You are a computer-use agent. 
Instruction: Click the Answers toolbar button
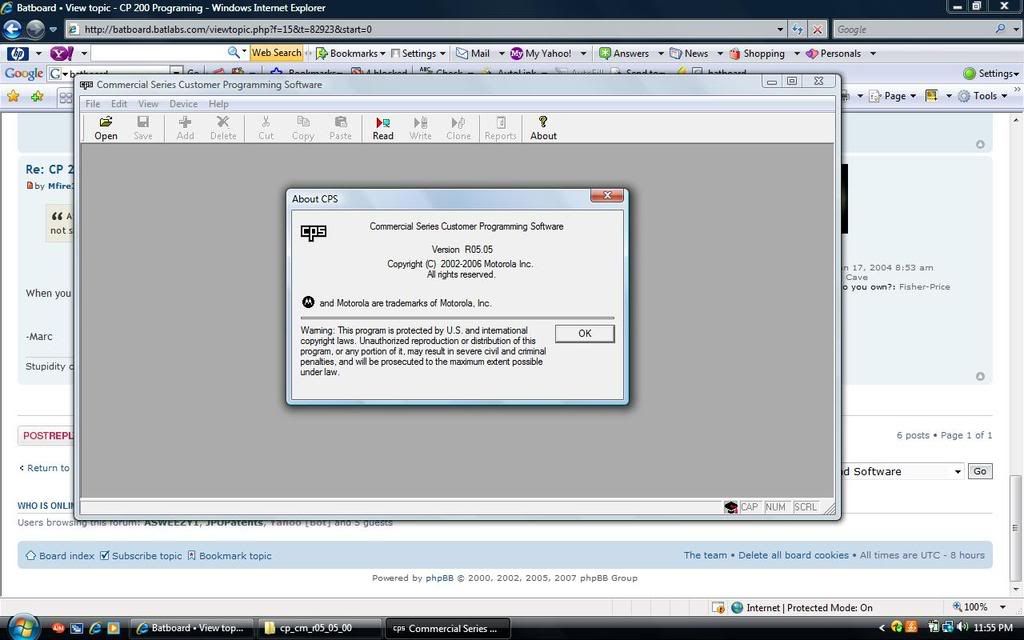[624, 54]
